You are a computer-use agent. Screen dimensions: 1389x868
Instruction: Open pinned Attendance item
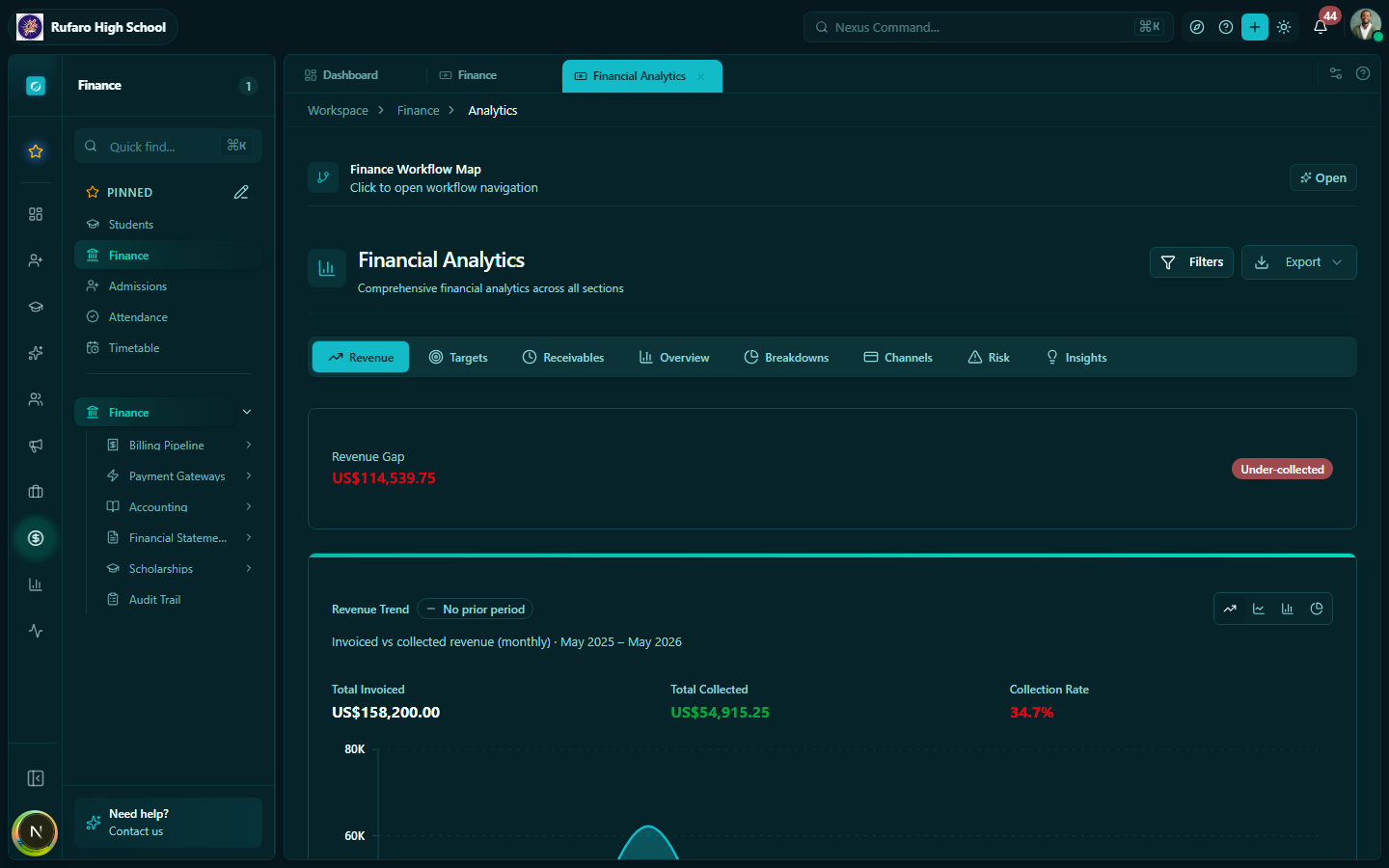pos(168,317)
